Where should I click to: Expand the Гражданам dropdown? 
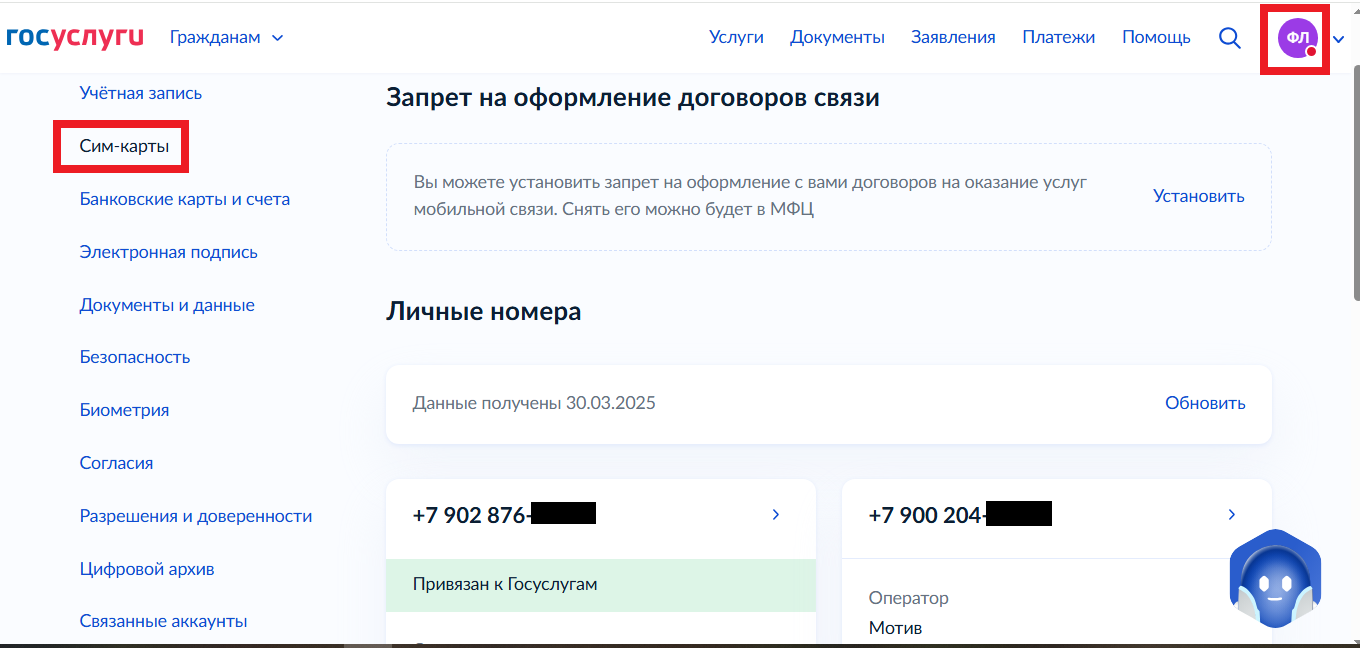coord(226,37)
